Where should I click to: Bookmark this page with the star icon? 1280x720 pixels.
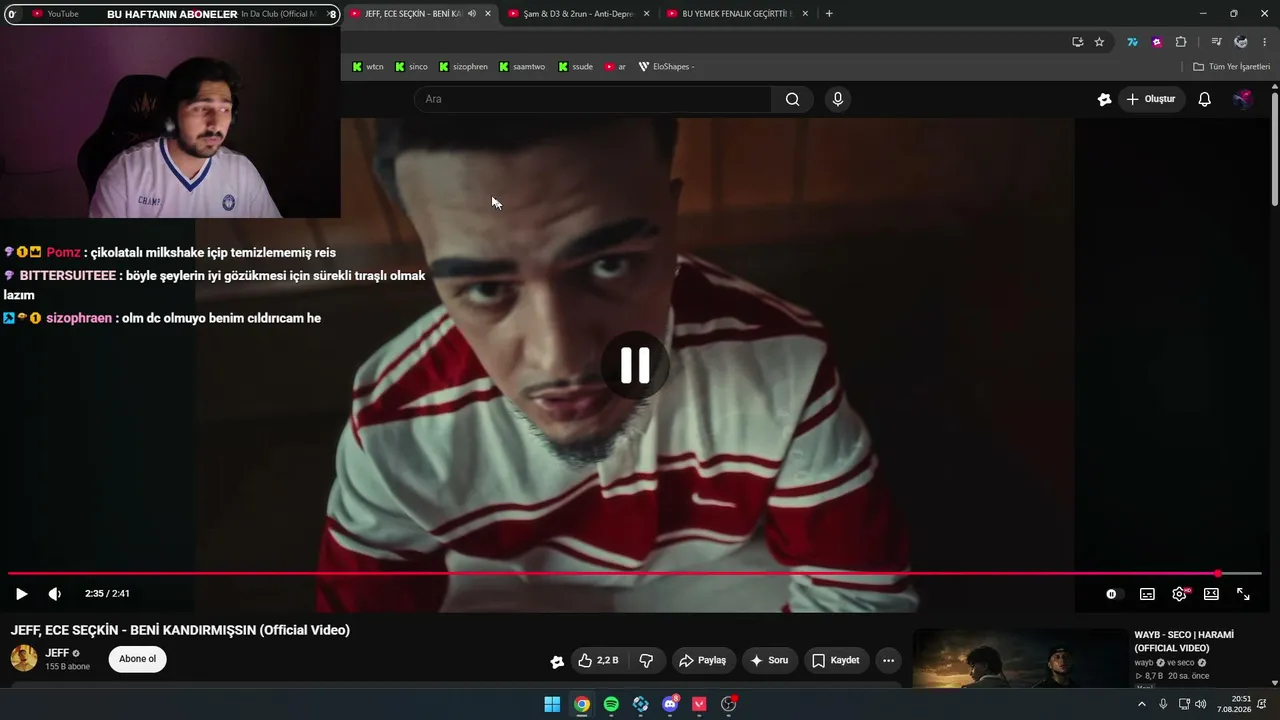(1099, 42)
